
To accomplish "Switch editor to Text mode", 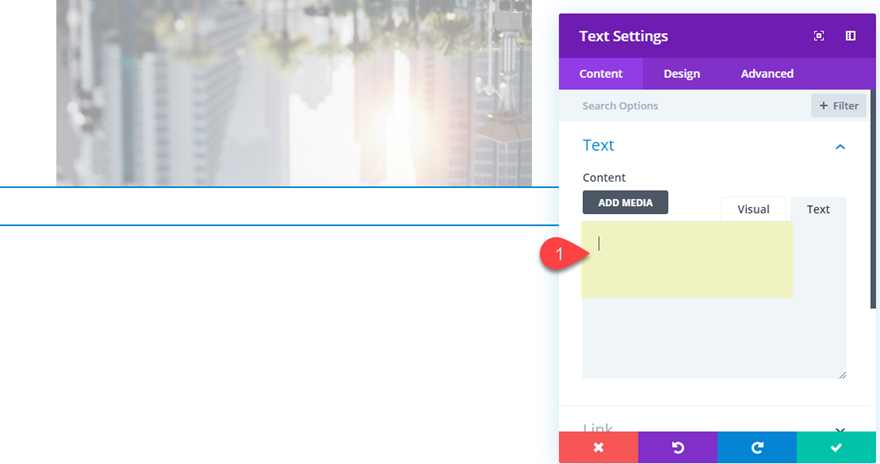I will click(x=818, y=209).
